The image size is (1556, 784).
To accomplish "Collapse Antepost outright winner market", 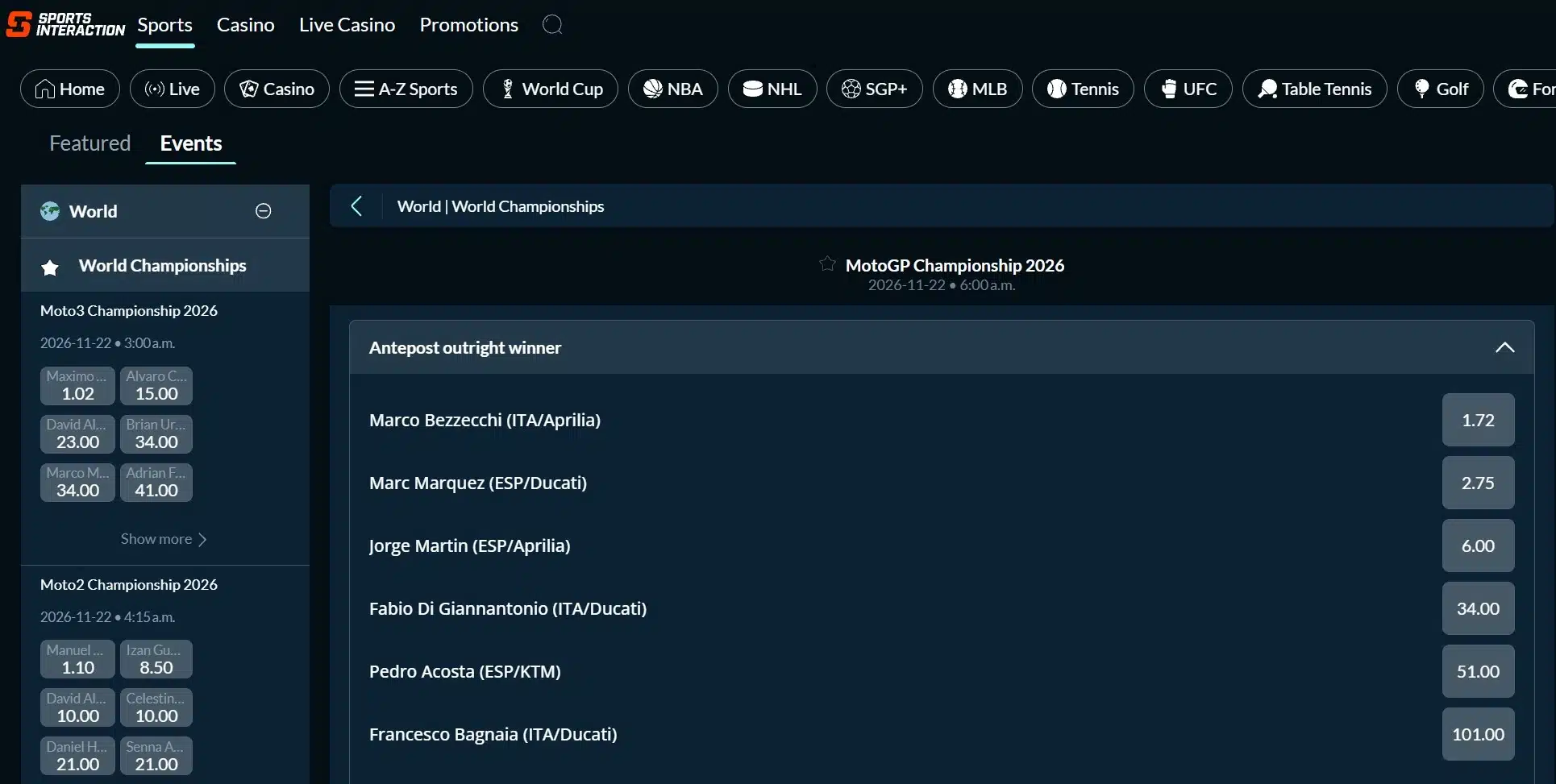I will 1504,347.
